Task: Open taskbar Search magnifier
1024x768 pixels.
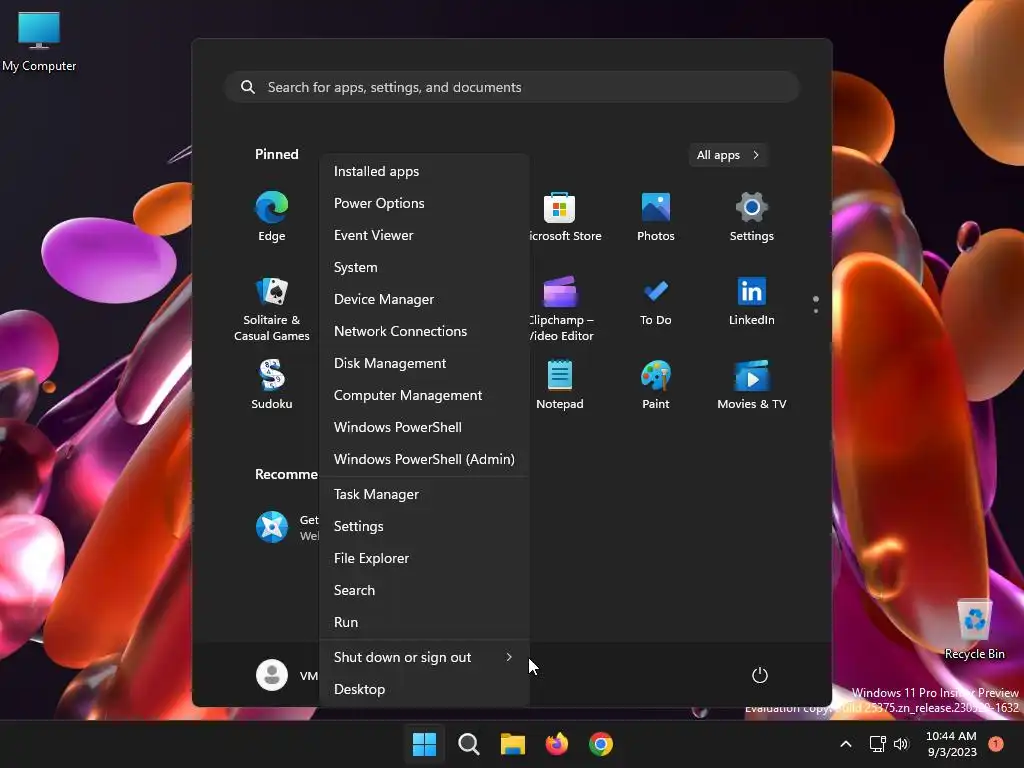Action: click(469, 744)
